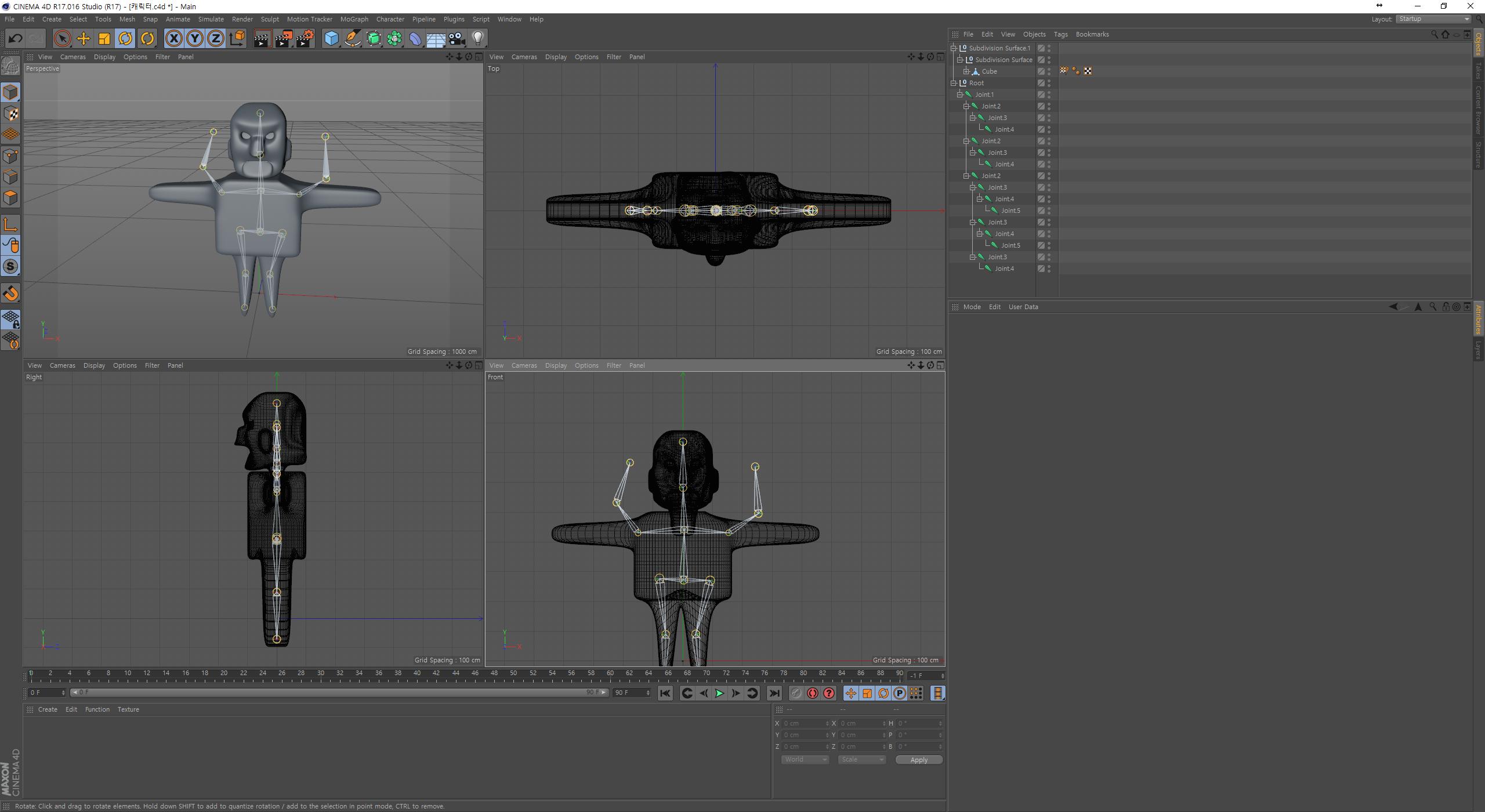Image resolution: width=1485 pixels, height=812 pixels.
Task: Select the Move tool
Action: coord(83,39)
